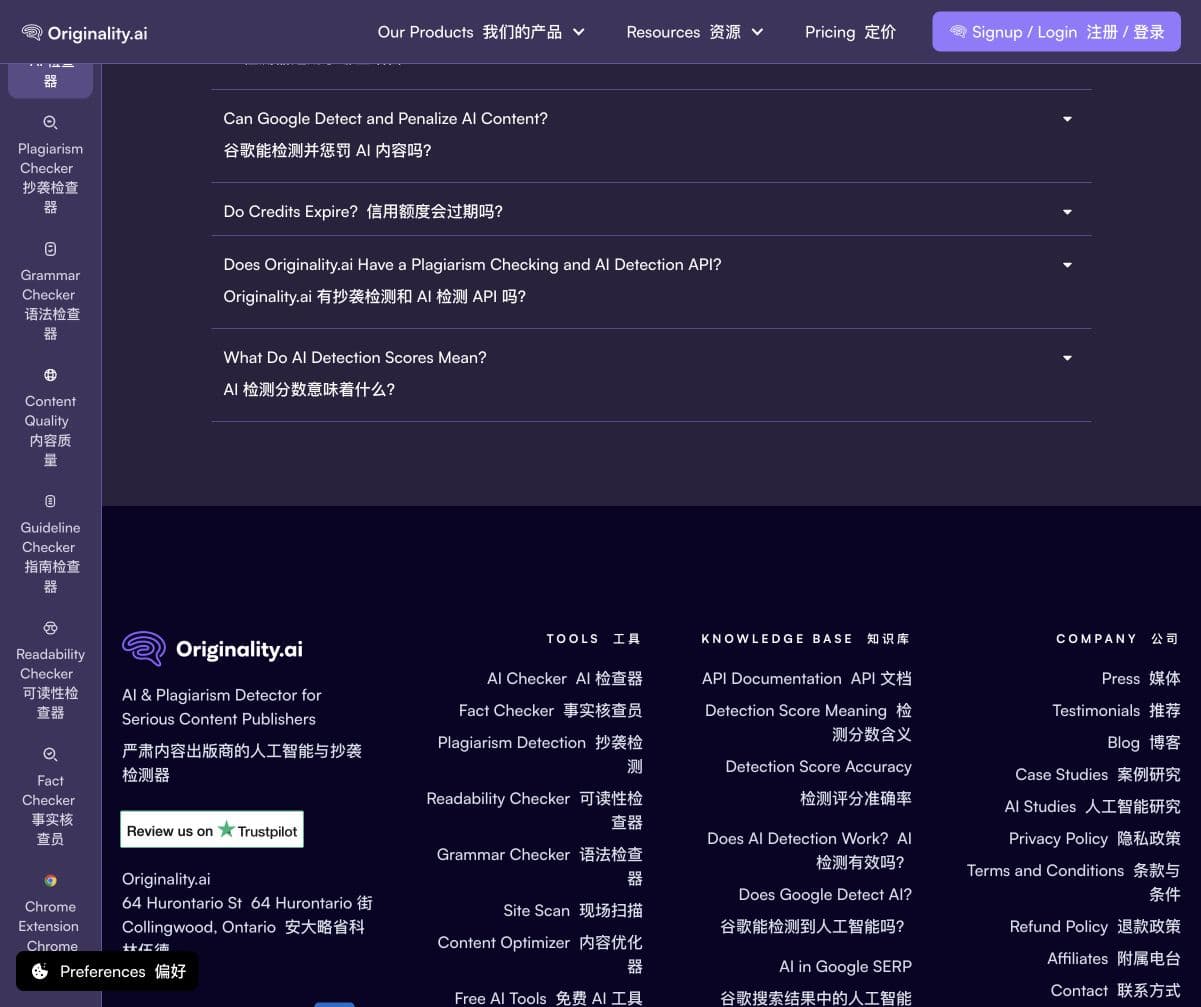This screenshot has width=1201, height=1007.
Task: Expand the Our Products dropdown
Action: point(481,32)
